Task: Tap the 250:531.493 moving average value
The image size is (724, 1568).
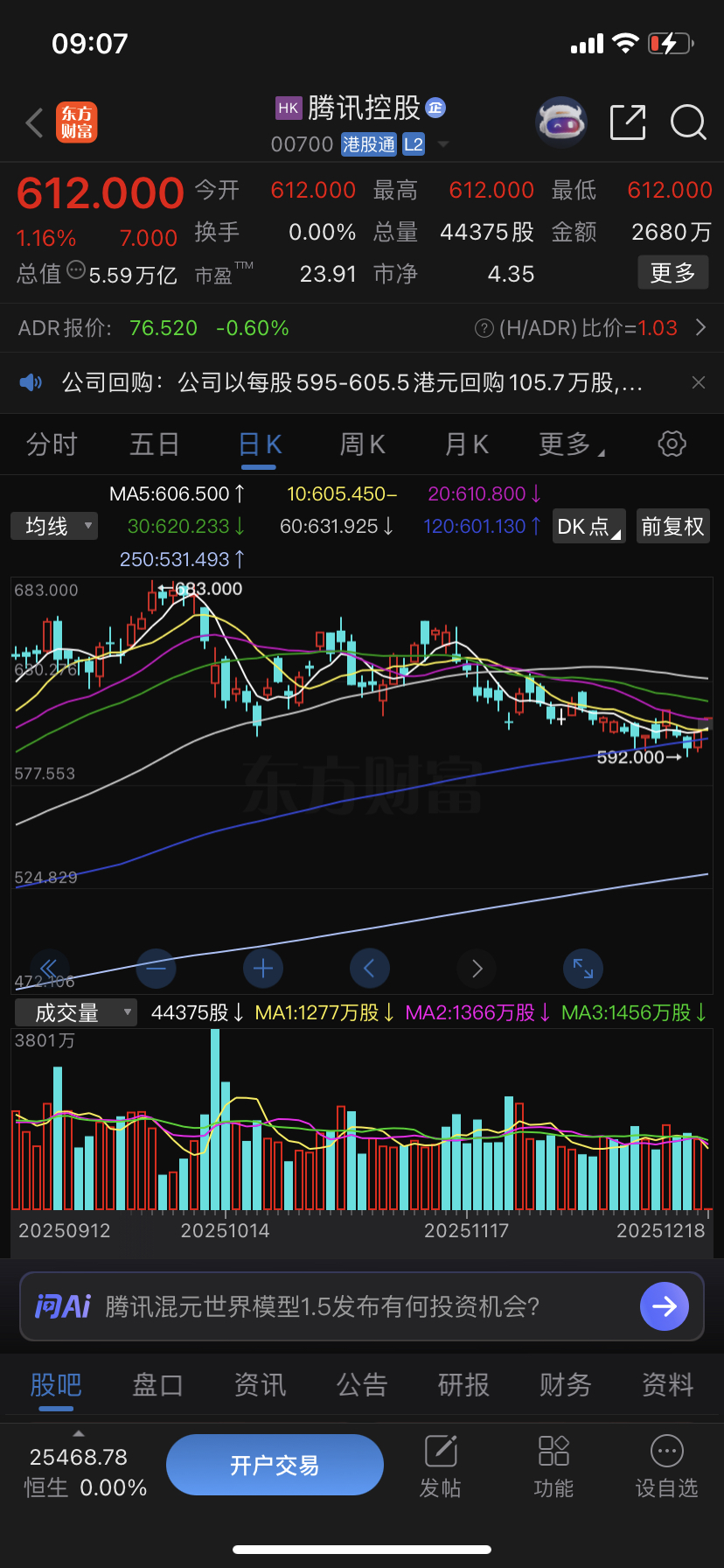Action: coord(182,559)
